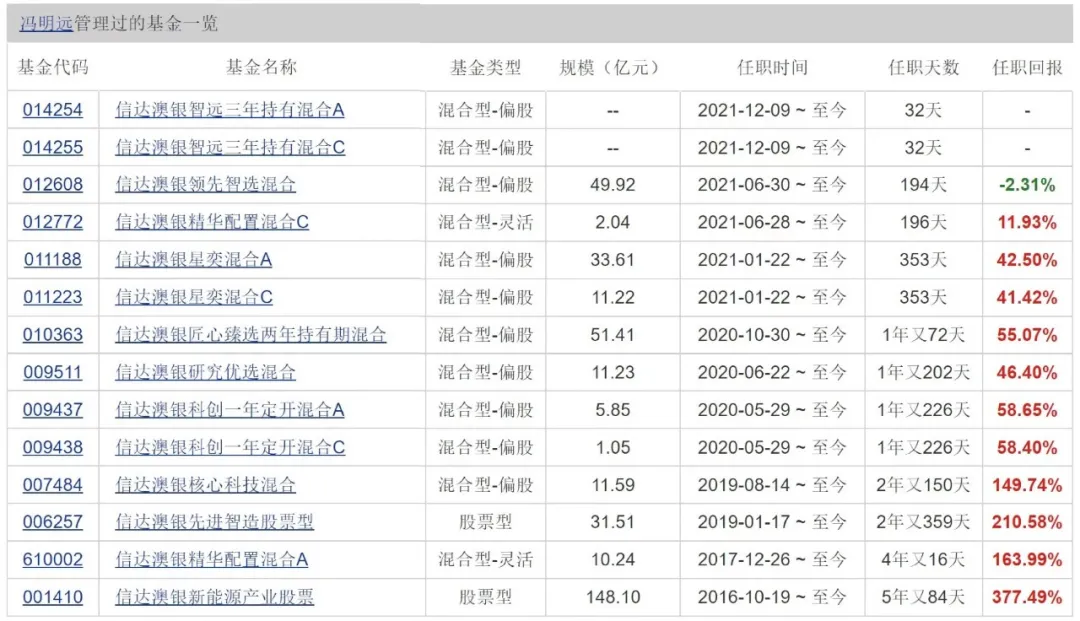The image size is (1080, 621).
Task: Select the 377.49% return value
Action: (1027, 597)
